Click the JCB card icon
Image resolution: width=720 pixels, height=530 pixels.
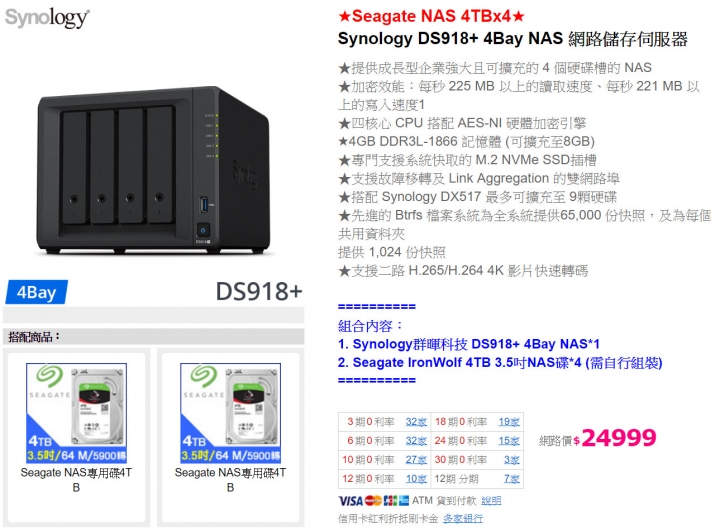(x=390, y=501)
